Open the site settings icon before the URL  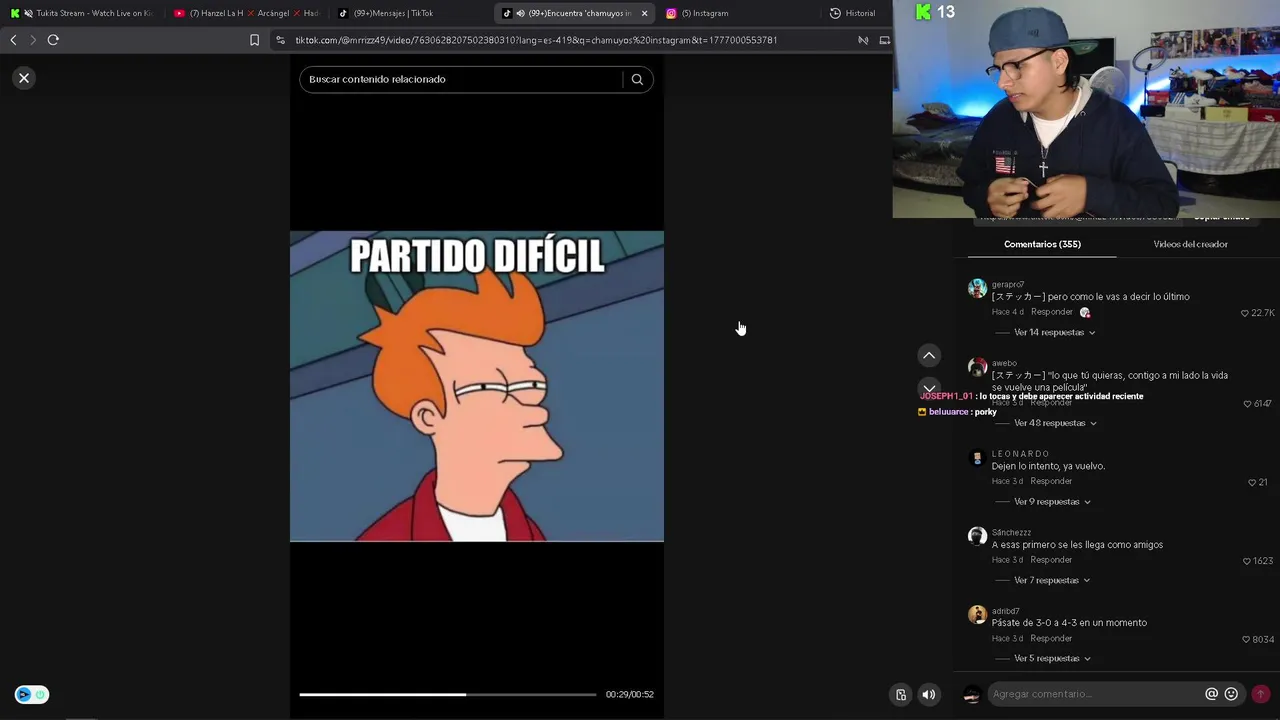point(281,40)
